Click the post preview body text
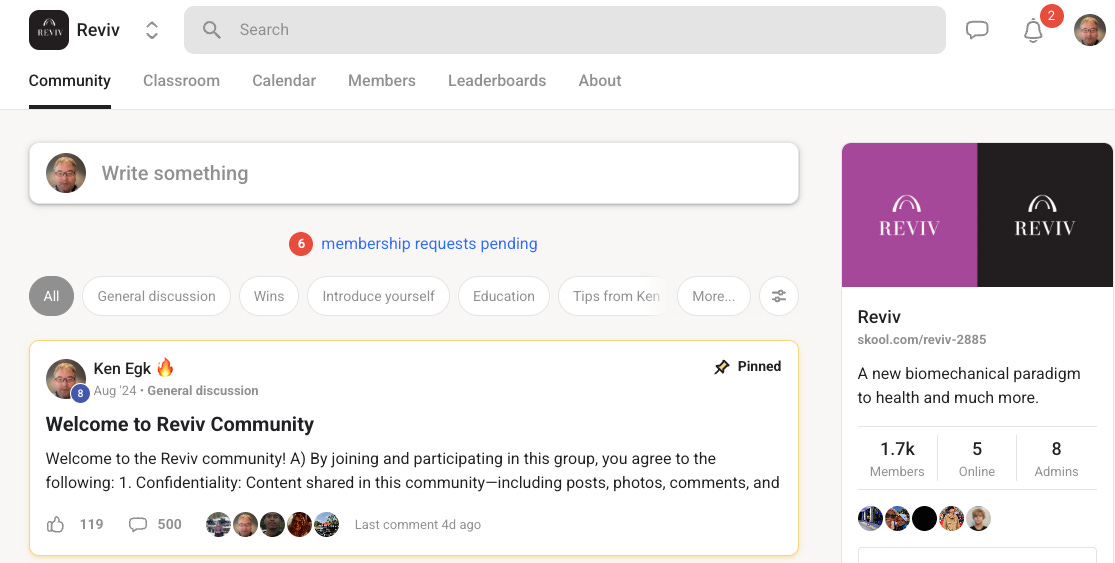Image resolution: width=1115 pixels, height=563 pixels. 412,471
